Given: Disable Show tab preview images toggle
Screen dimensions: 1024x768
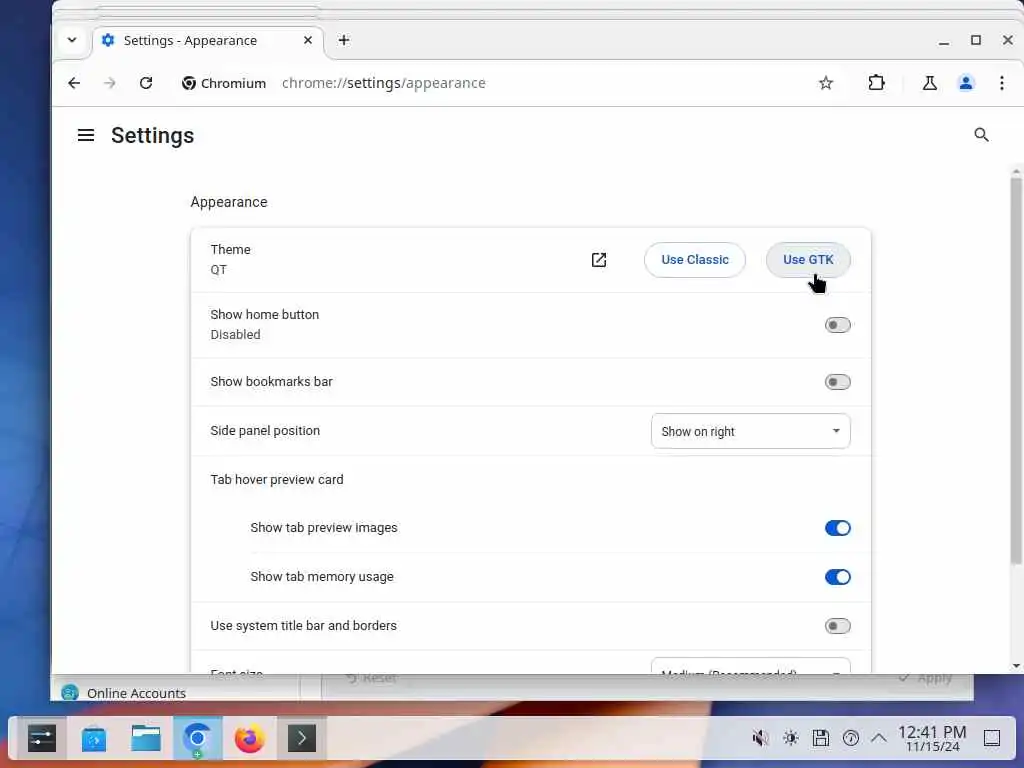Looking at the screenshot, I should pos(837,528).
